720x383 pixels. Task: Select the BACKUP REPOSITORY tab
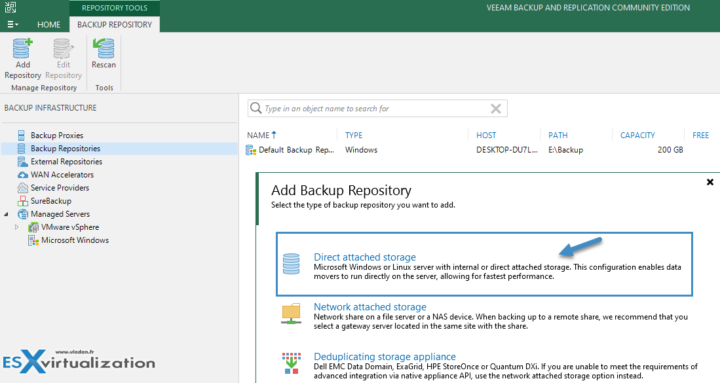coord(114,24)
